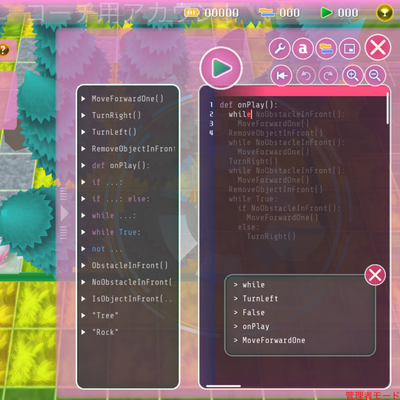
Task: Expand the 'while ...:' snippet arrow
Action: coord(83,215)
